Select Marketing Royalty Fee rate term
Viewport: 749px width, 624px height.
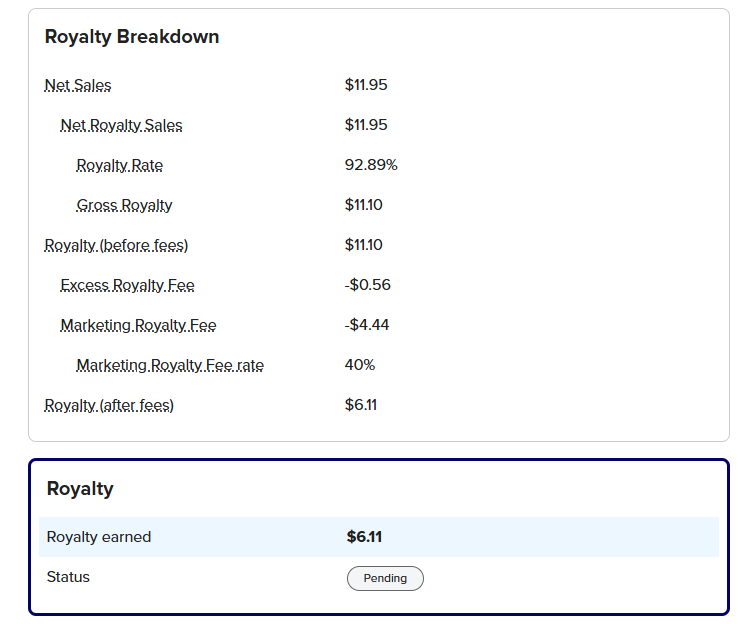coord(170,366)
